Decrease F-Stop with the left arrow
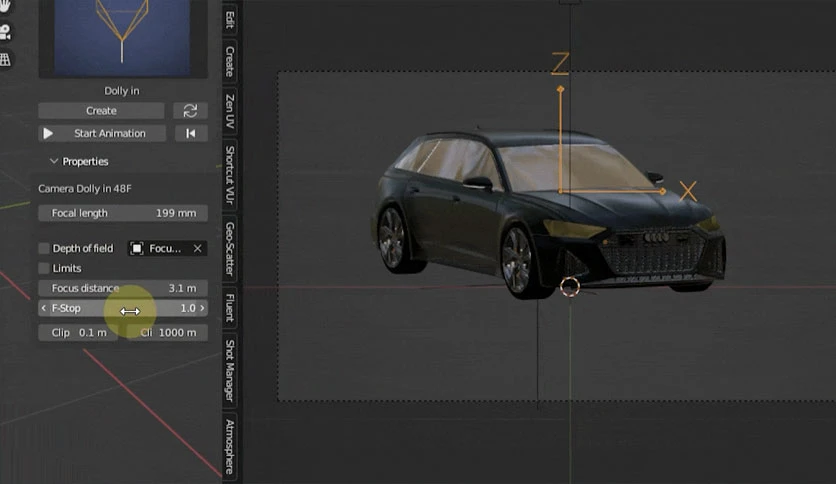 [44, 308]
